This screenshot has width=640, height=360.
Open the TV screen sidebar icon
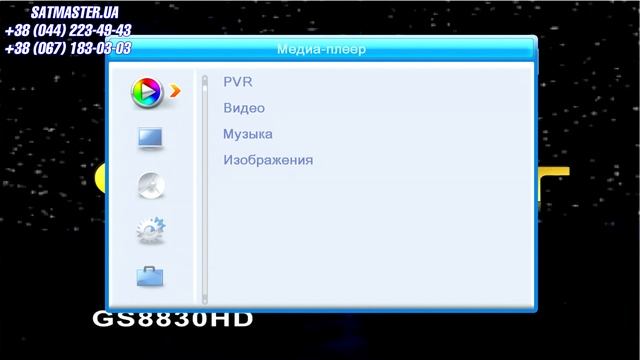150,139
